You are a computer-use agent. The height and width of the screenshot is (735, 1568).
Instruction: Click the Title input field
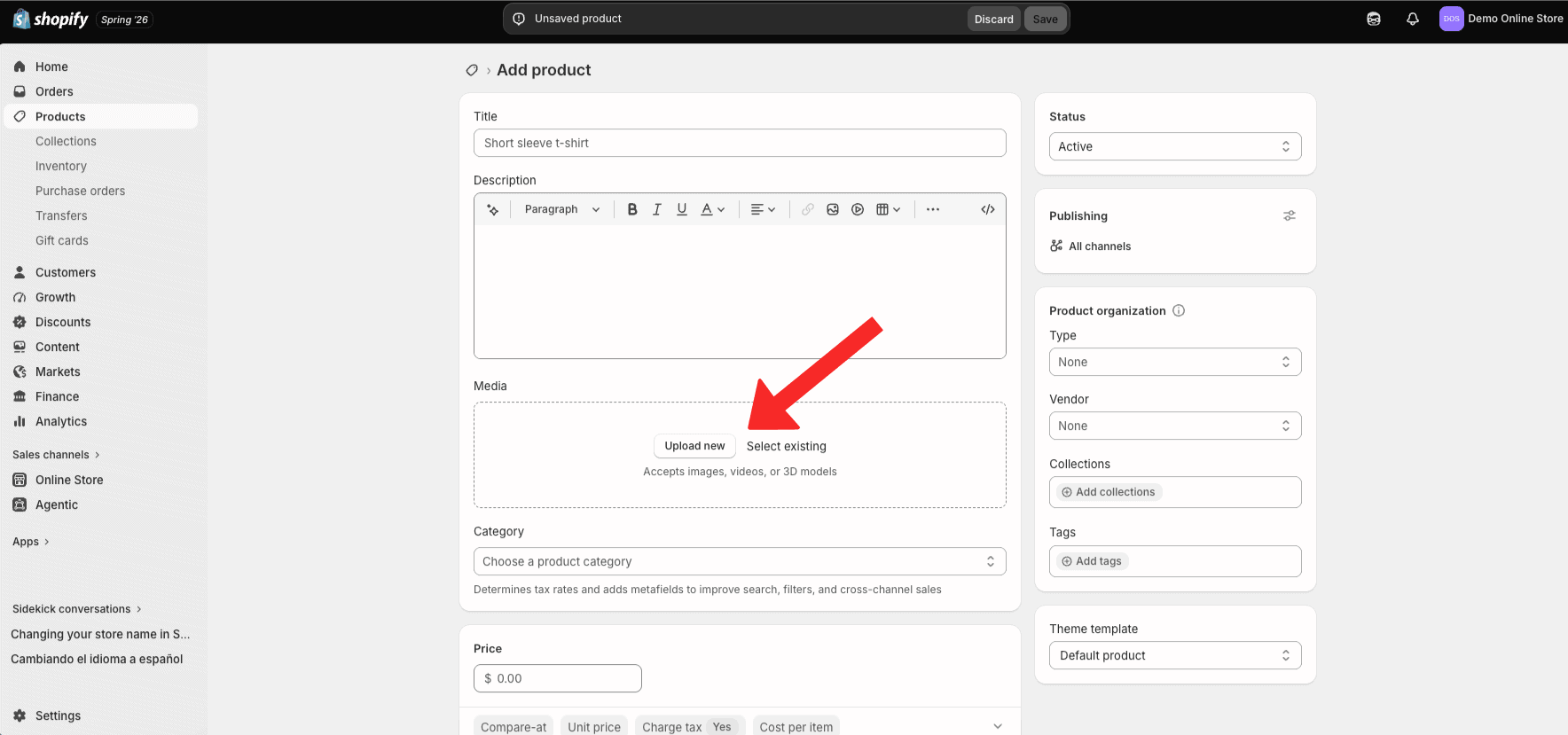pyautogui.click(x=740, y=143)
